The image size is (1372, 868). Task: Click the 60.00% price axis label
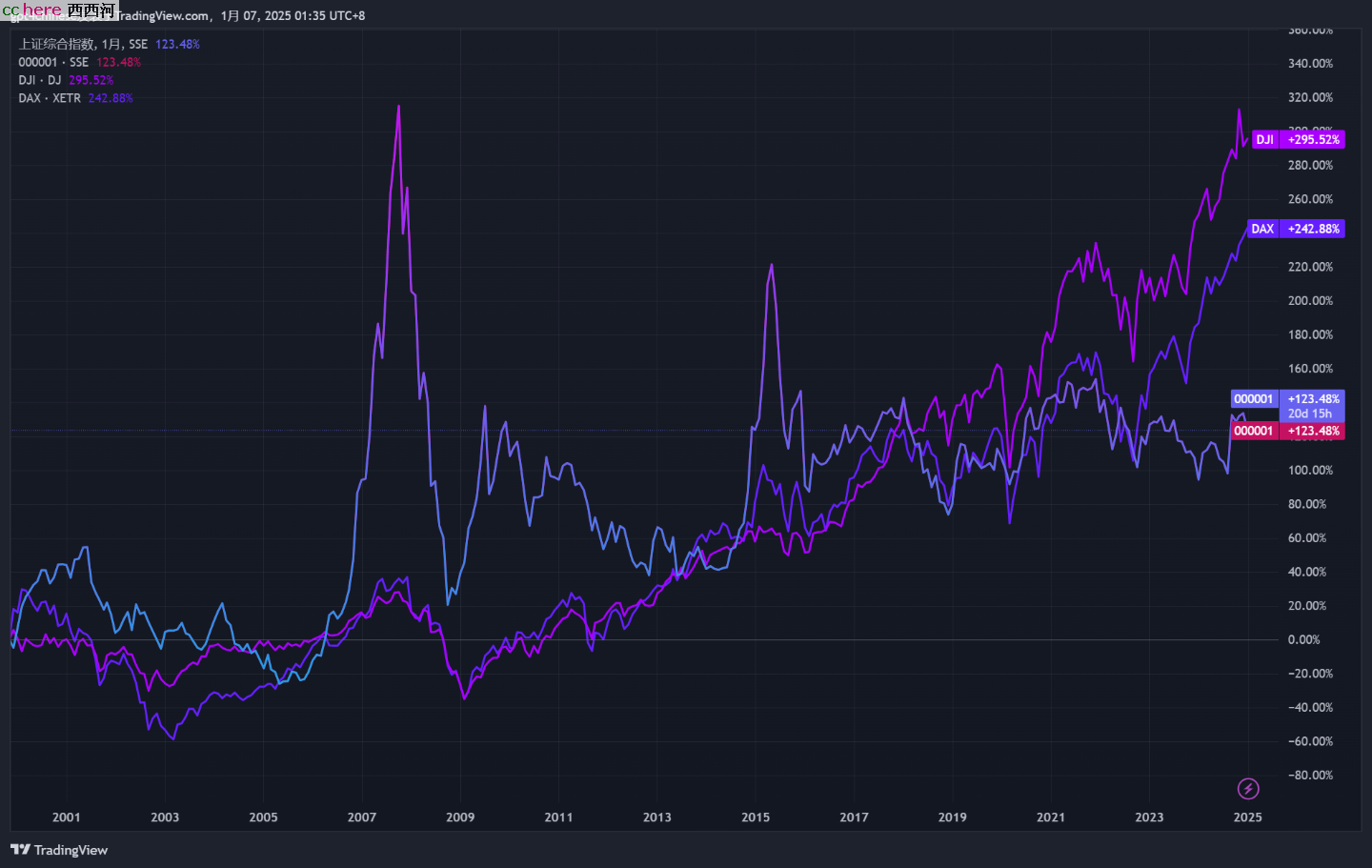tap(1307, 538)
